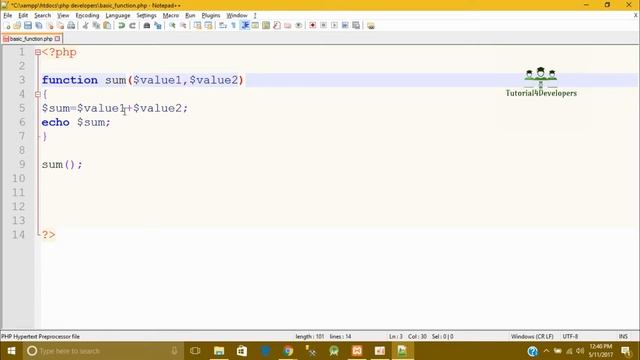This screenshot has width=640, height=360.
Task: Select the basic_function.php tab
Action: point(31,39)
